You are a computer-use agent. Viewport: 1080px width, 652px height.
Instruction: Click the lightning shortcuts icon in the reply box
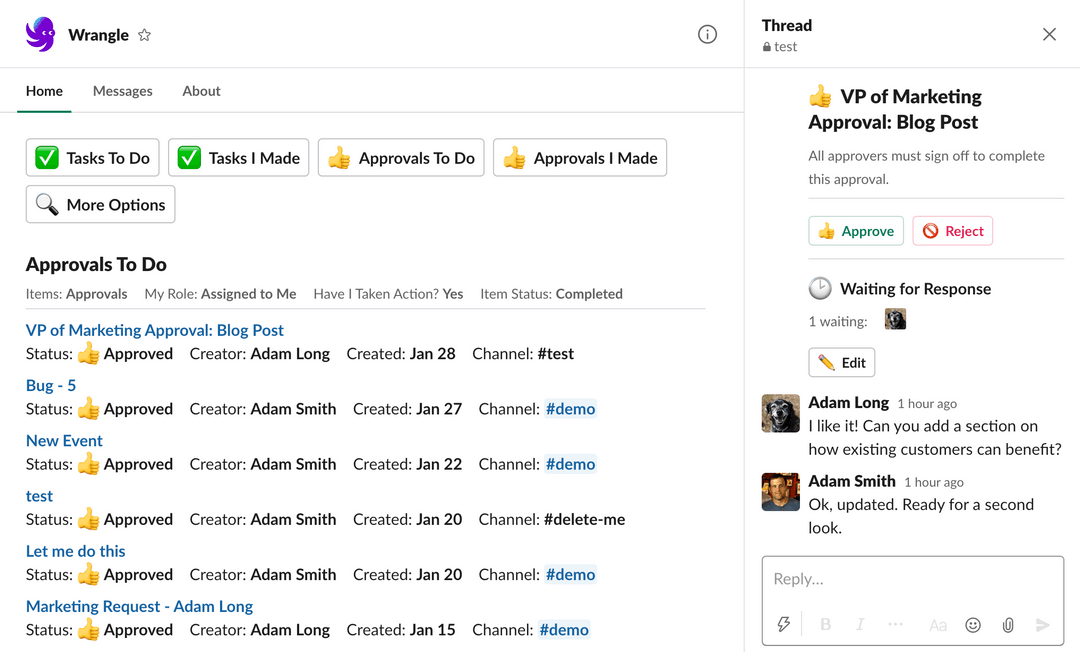784,624
